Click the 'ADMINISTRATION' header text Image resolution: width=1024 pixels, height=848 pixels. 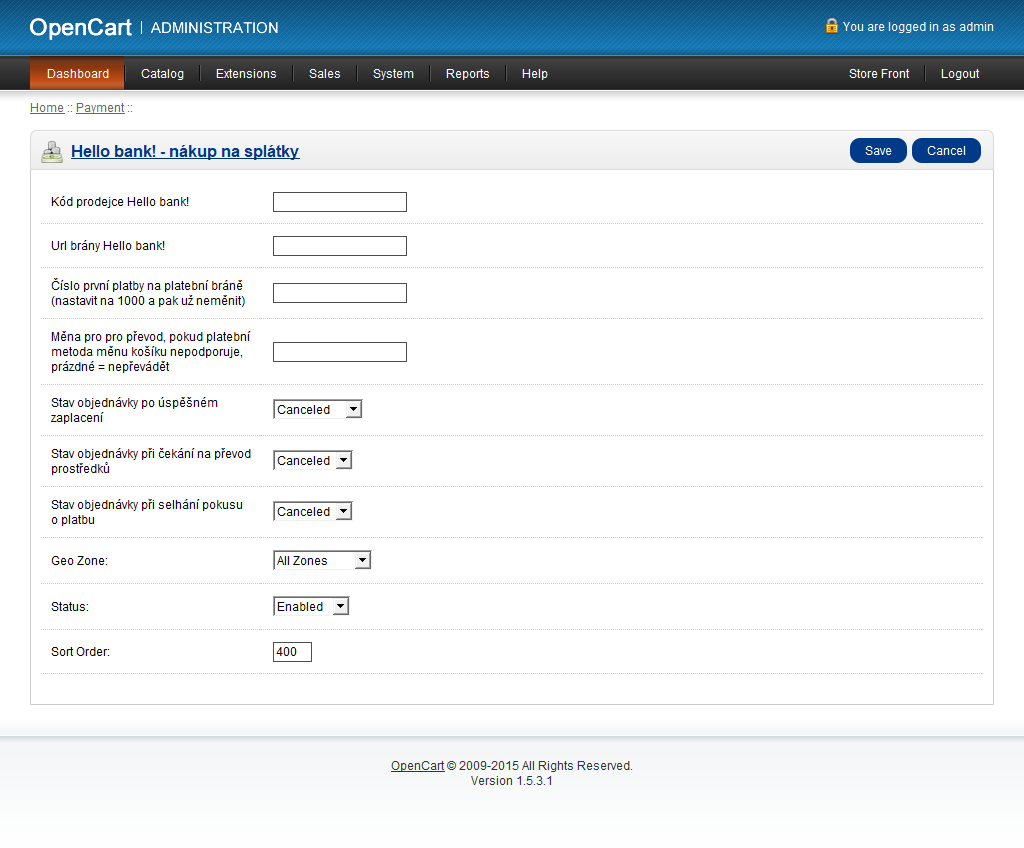(214, 28)
